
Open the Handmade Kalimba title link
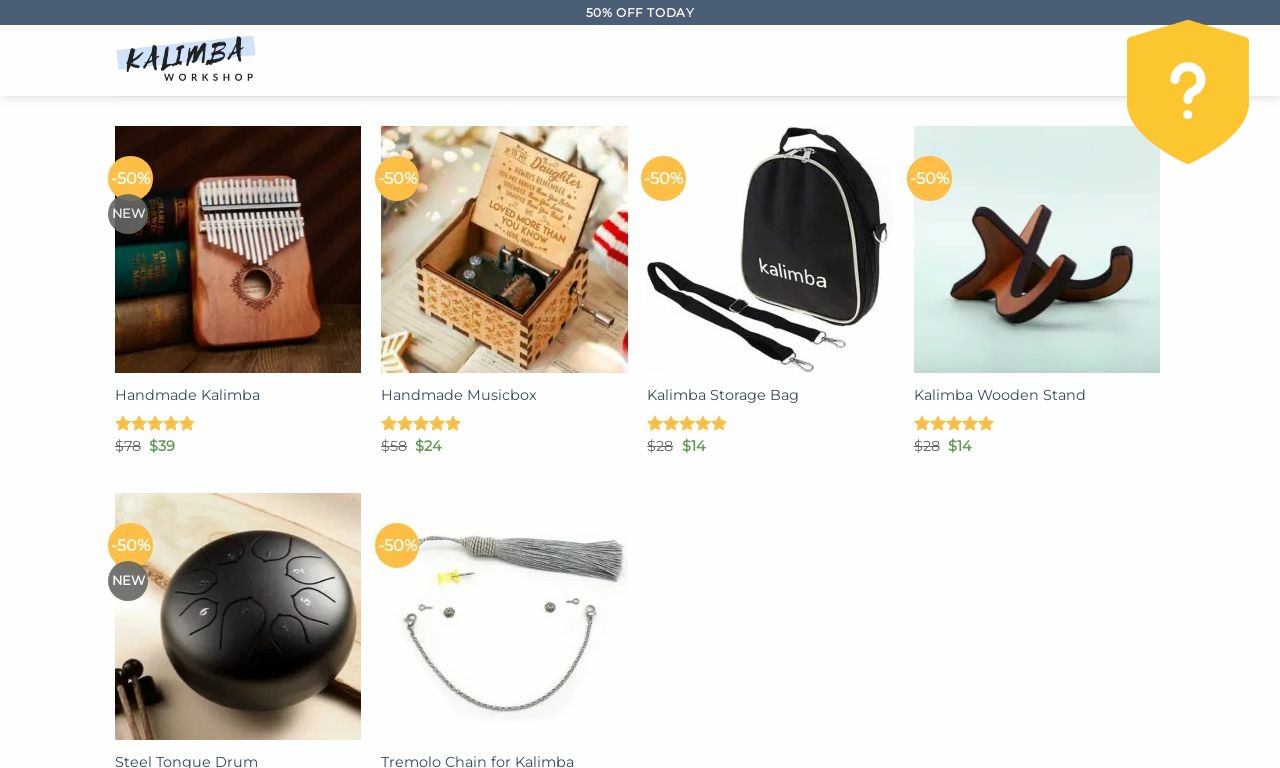click(187, 395)
